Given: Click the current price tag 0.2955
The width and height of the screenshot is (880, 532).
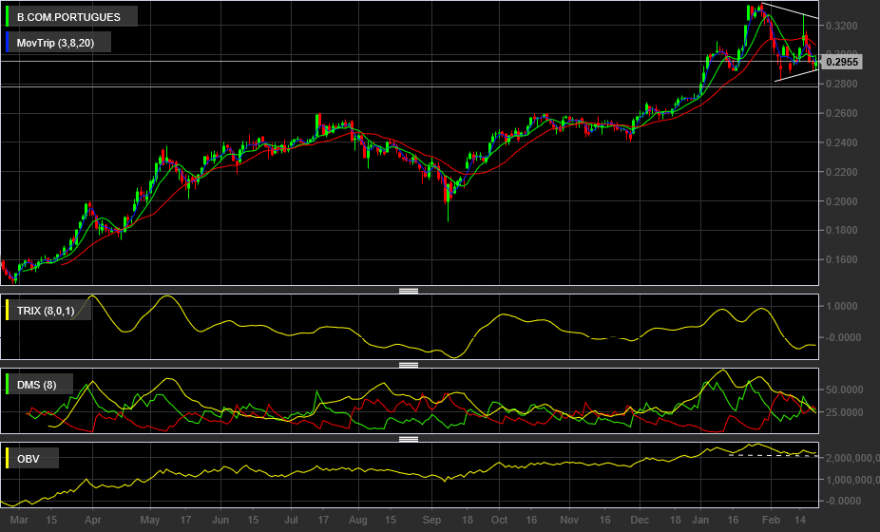Looking at the screenshot, I should [841, 62].
